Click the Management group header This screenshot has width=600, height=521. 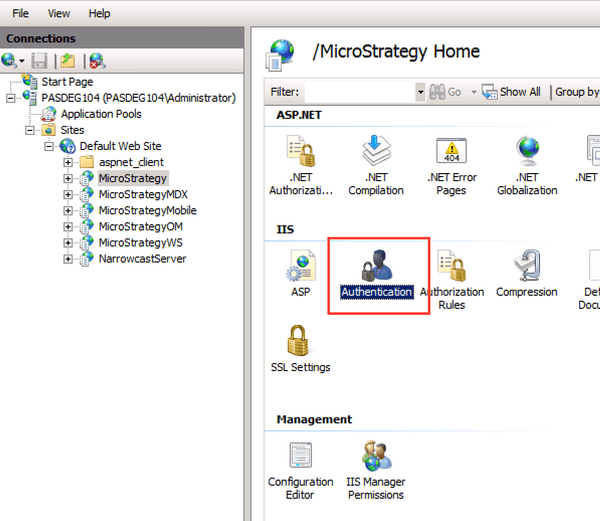(x=314, y=419)
